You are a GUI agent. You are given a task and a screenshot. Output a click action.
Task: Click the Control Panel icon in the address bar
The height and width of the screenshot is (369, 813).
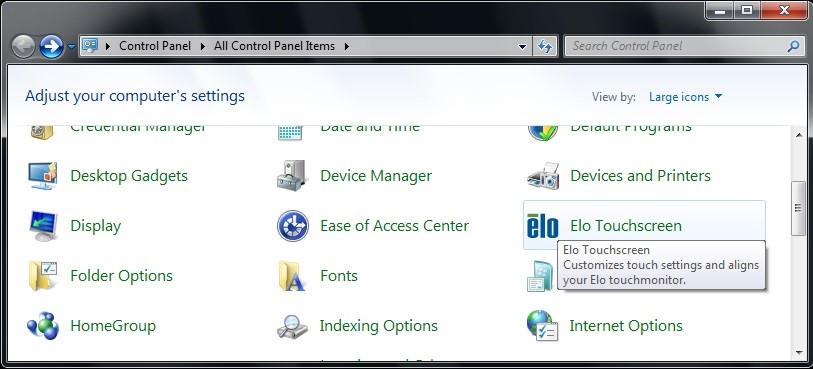coord(90,46)
